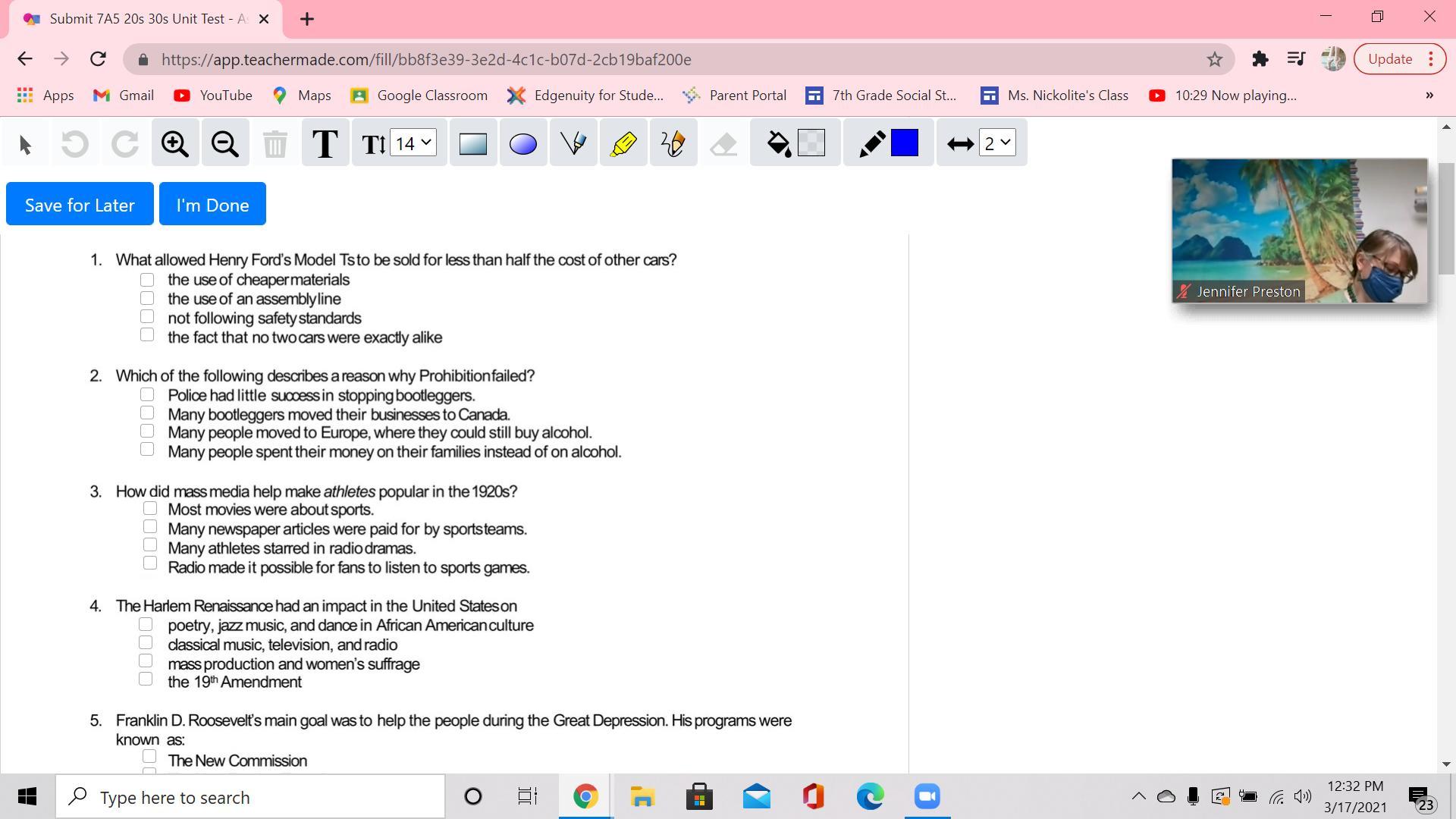This screenshot has height=819, width=1456.
Task: Check 'the use of an assembly line'
Action: tap(147, 298)
